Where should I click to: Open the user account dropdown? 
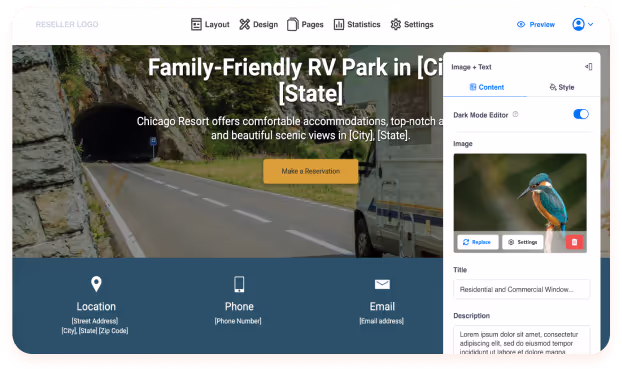582,25
